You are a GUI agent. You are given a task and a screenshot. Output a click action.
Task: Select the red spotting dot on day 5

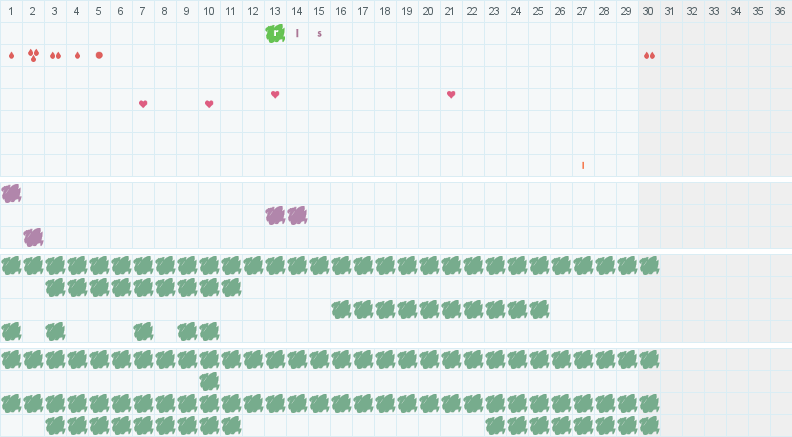[x=99, y=55]
